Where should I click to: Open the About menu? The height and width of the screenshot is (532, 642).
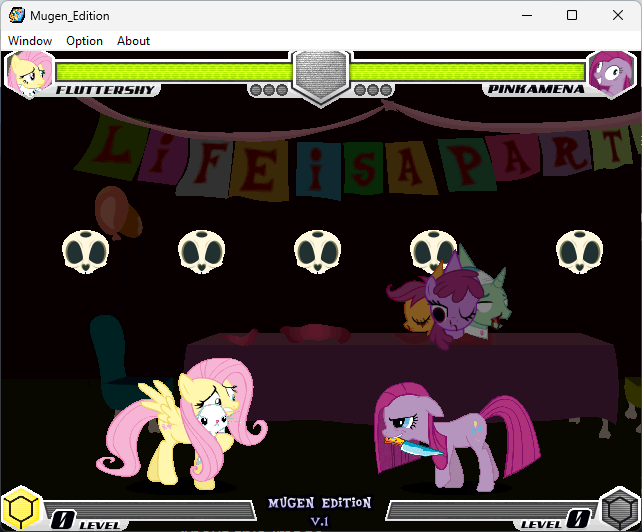[133, 41]
